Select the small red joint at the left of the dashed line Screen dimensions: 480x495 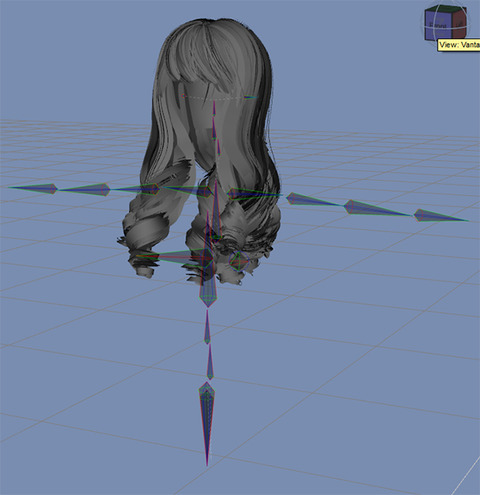click(183, 96)
